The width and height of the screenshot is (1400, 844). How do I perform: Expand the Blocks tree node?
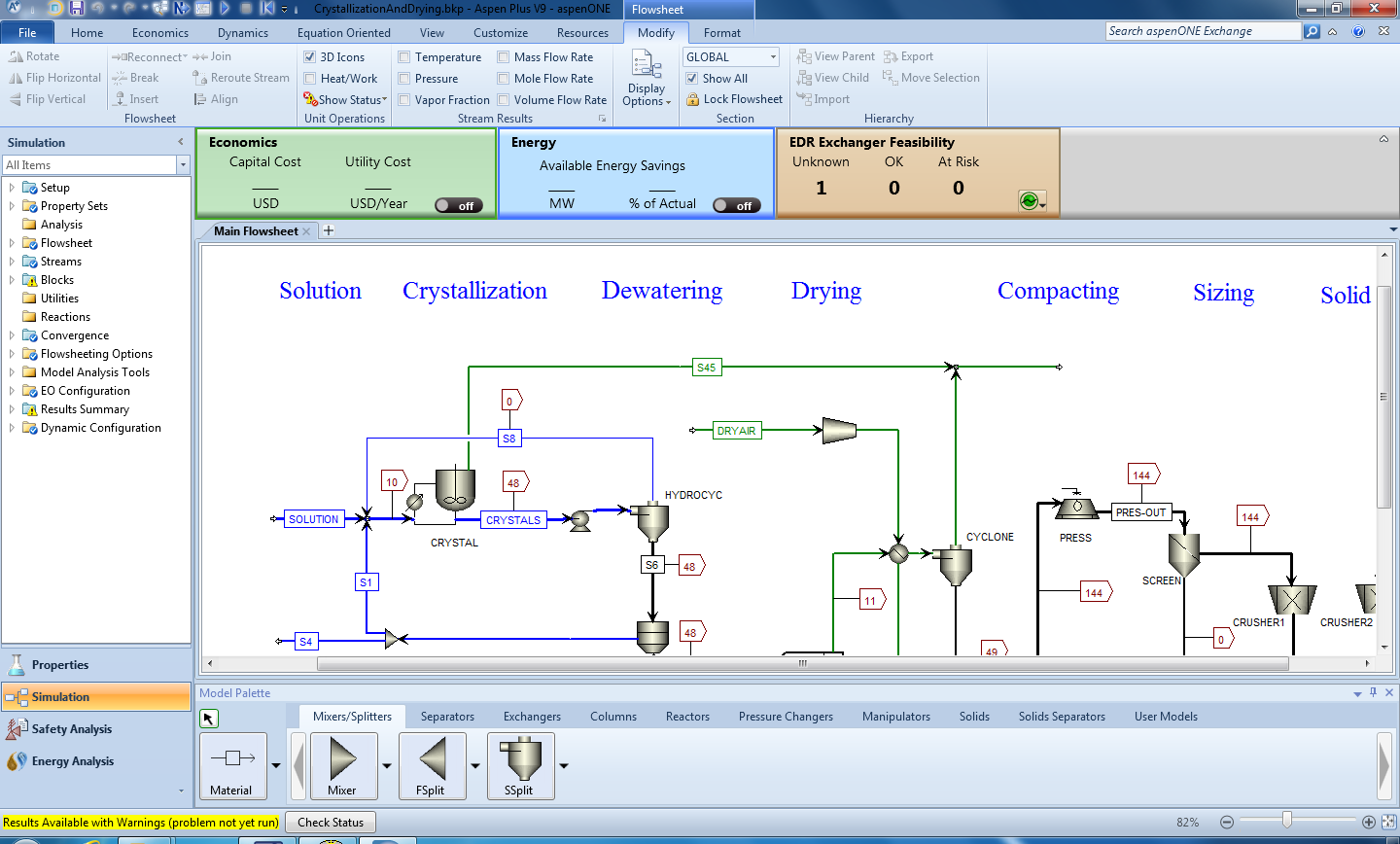[x=12, y=280]
